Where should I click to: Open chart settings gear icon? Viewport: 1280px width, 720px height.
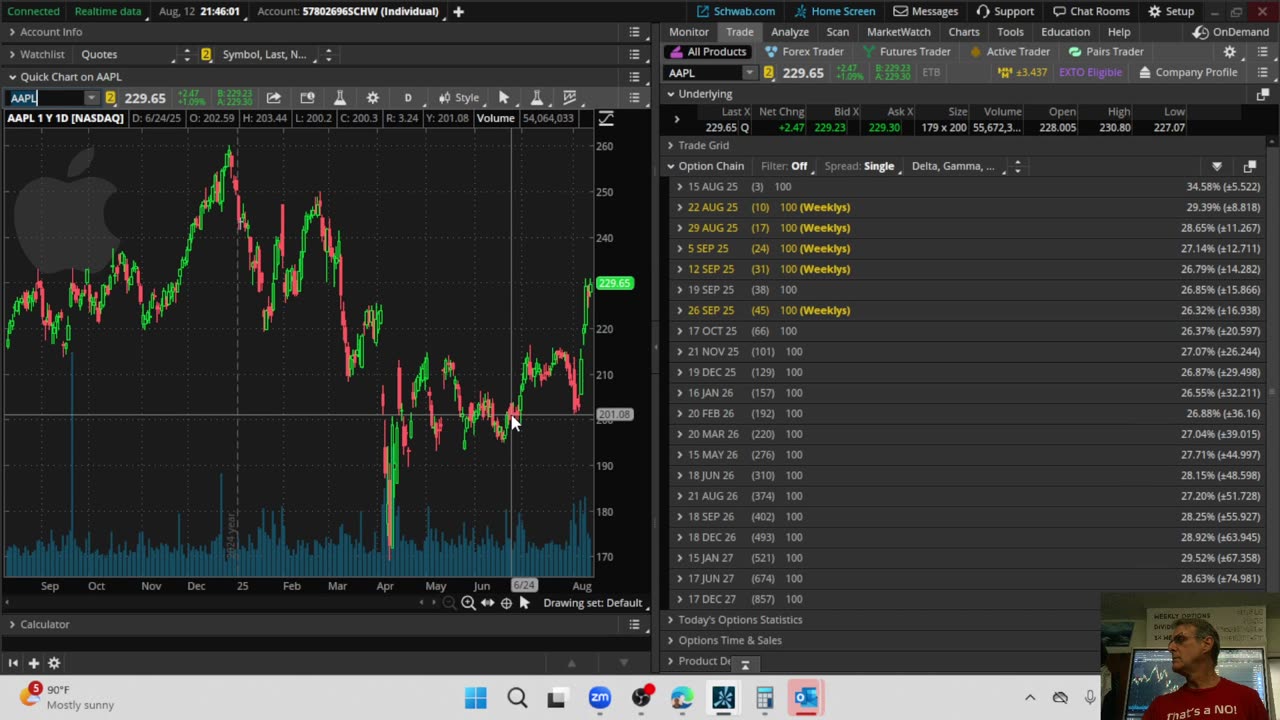[372, 97]
